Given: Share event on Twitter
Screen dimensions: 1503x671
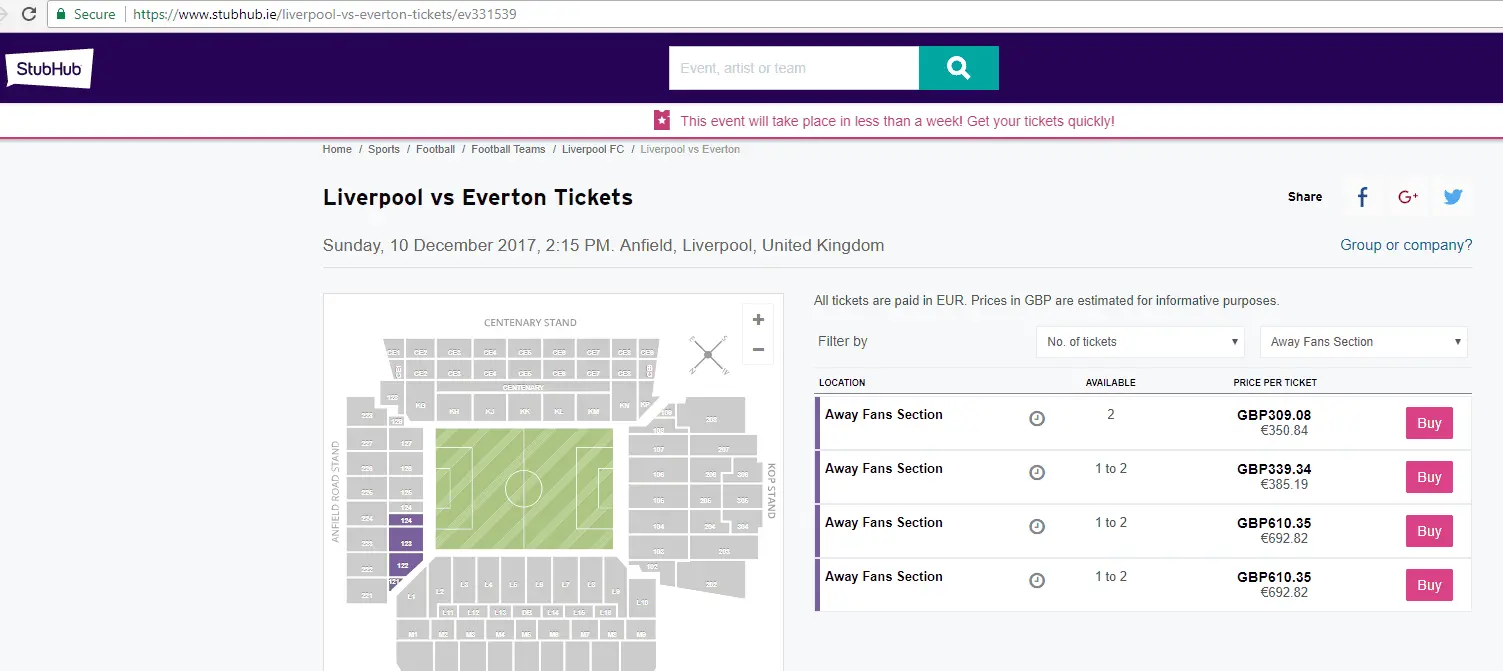Looking at the screenshot, I should 1453,197.
